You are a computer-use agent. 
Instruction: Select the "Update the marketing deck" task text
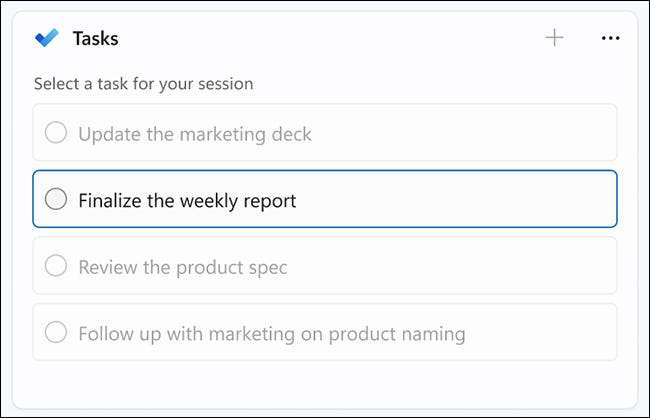coord(195,133)
